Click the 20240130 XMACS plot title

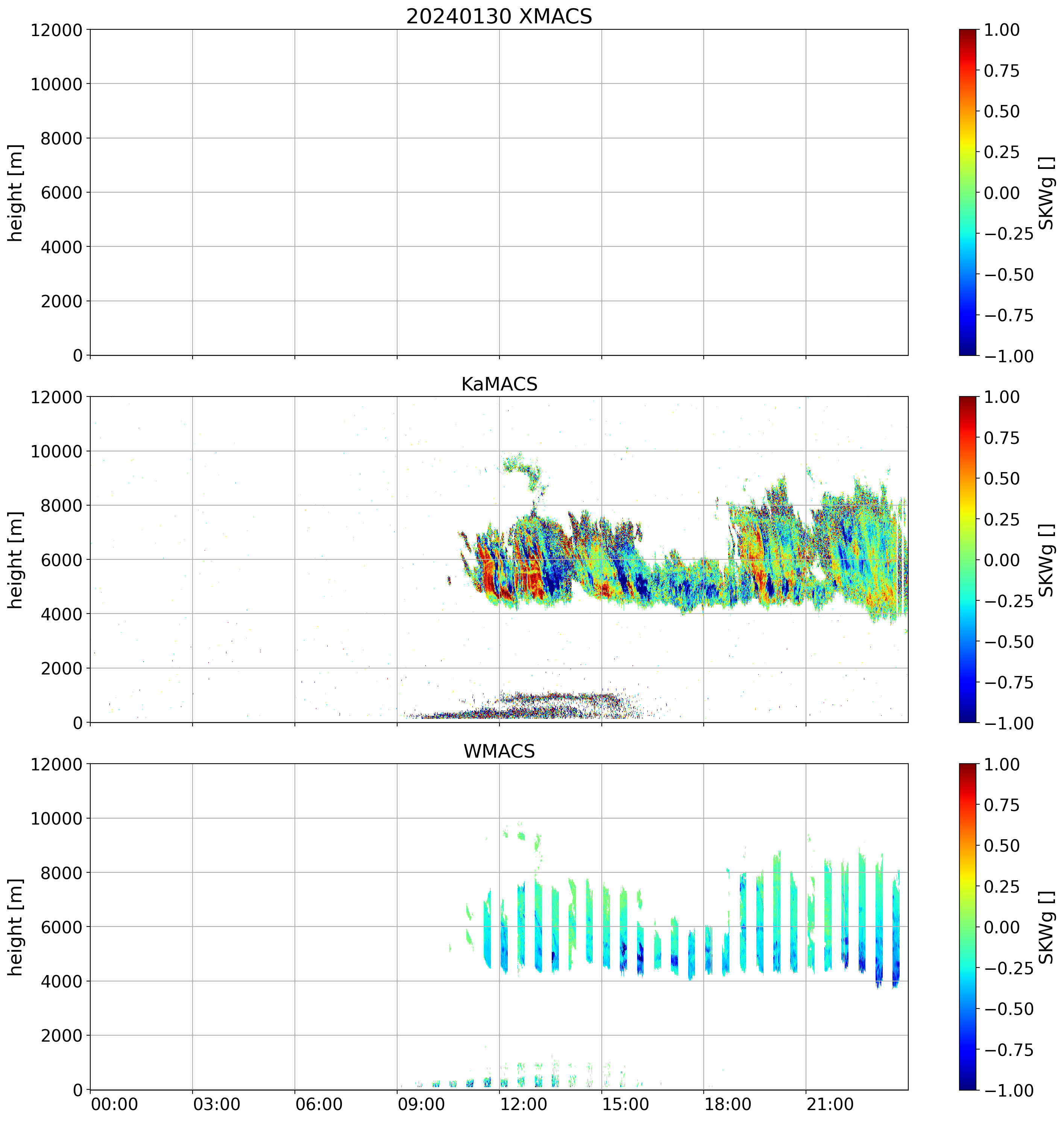[x=499, y=17]
